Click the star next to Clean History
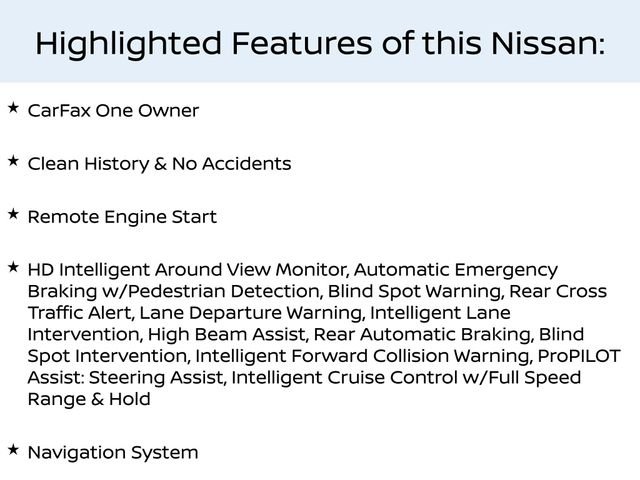Viewport: 640px width, 480px height. pyautogui.click(x=13, y=160)
